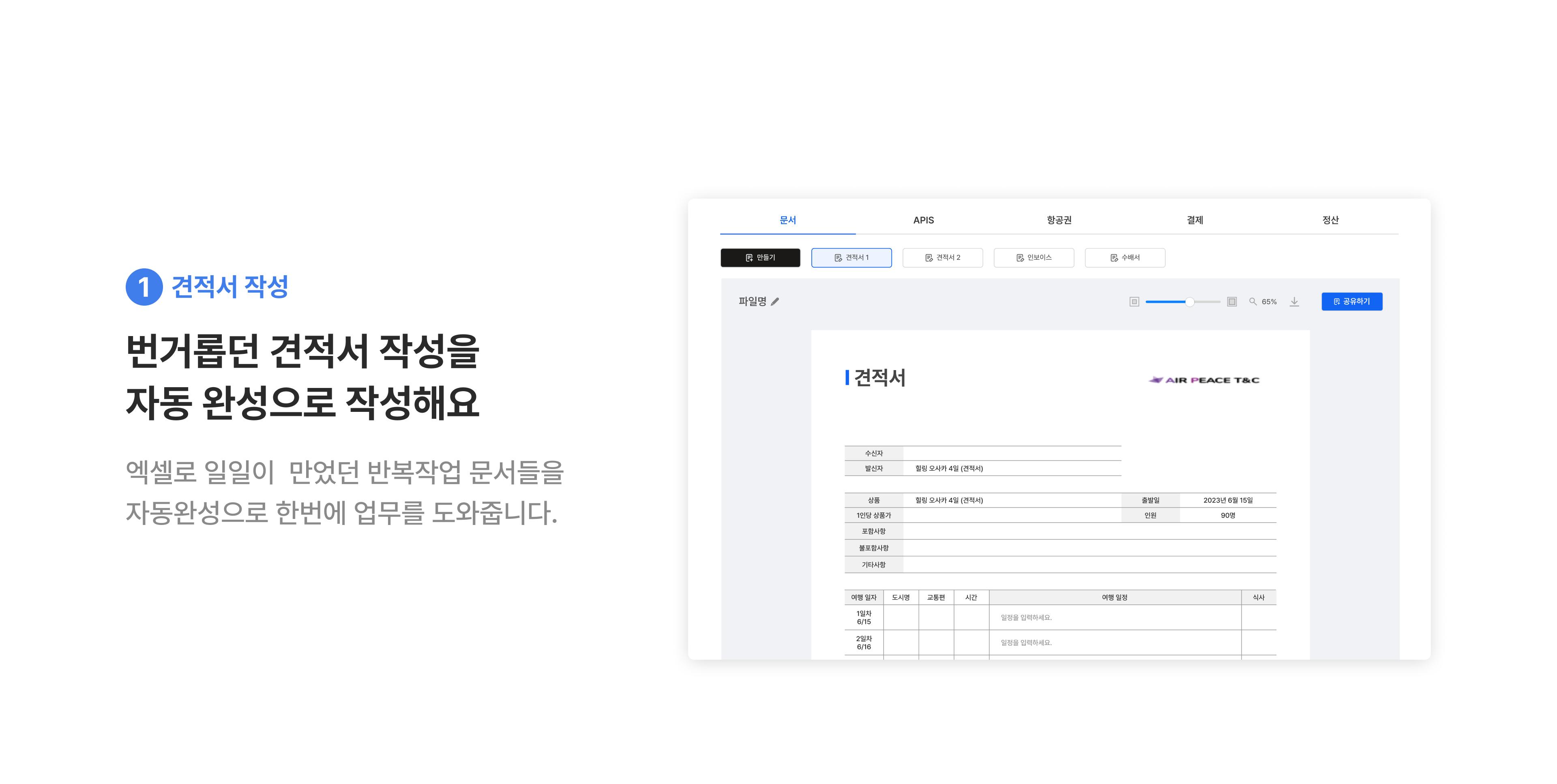This screenshot has height=784, width=1557.
Task: Open the 항공권 top tab
Action: 1059,220
